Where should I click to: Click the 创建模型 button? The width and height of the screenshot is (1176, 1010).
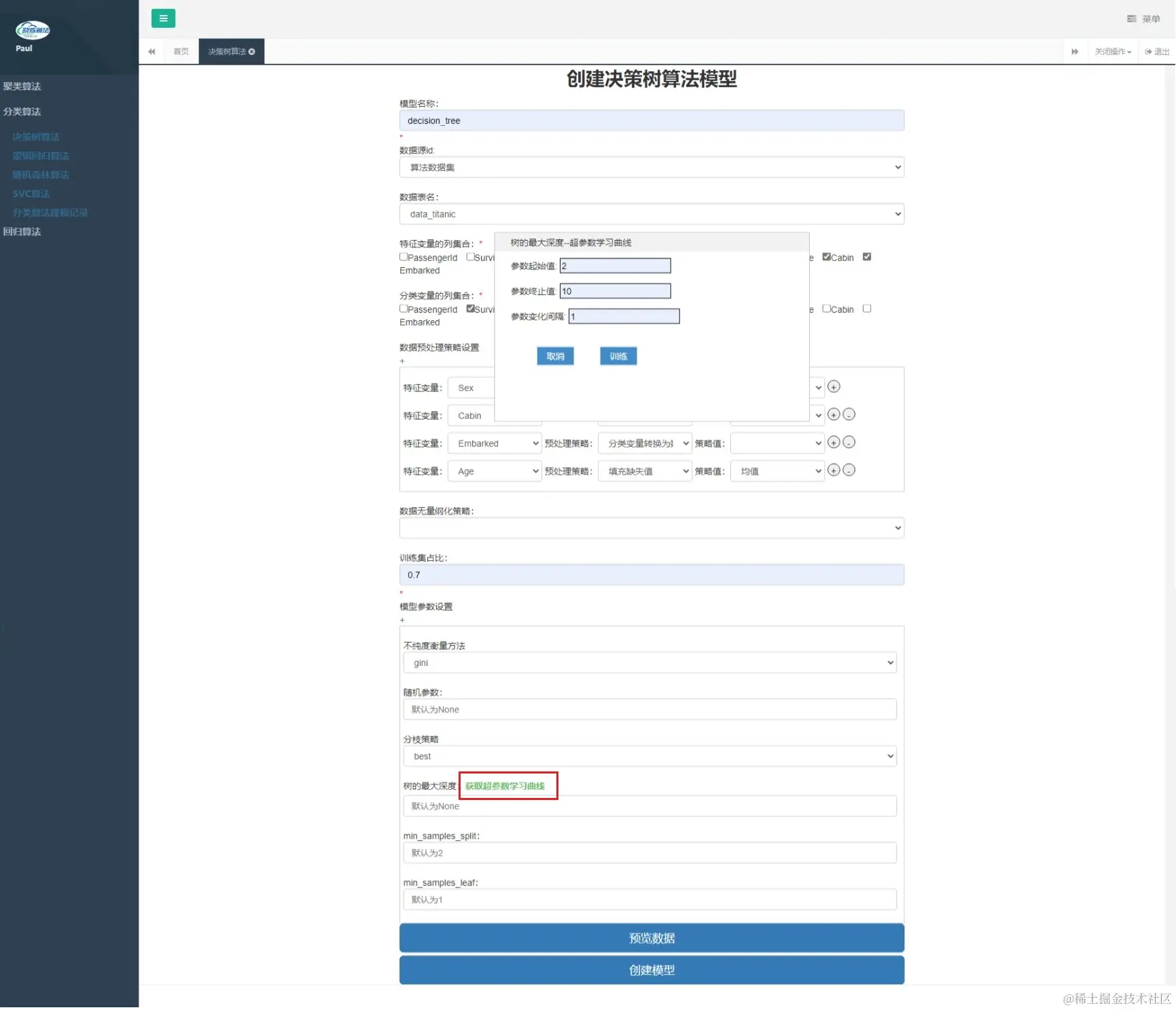[652, 970]
